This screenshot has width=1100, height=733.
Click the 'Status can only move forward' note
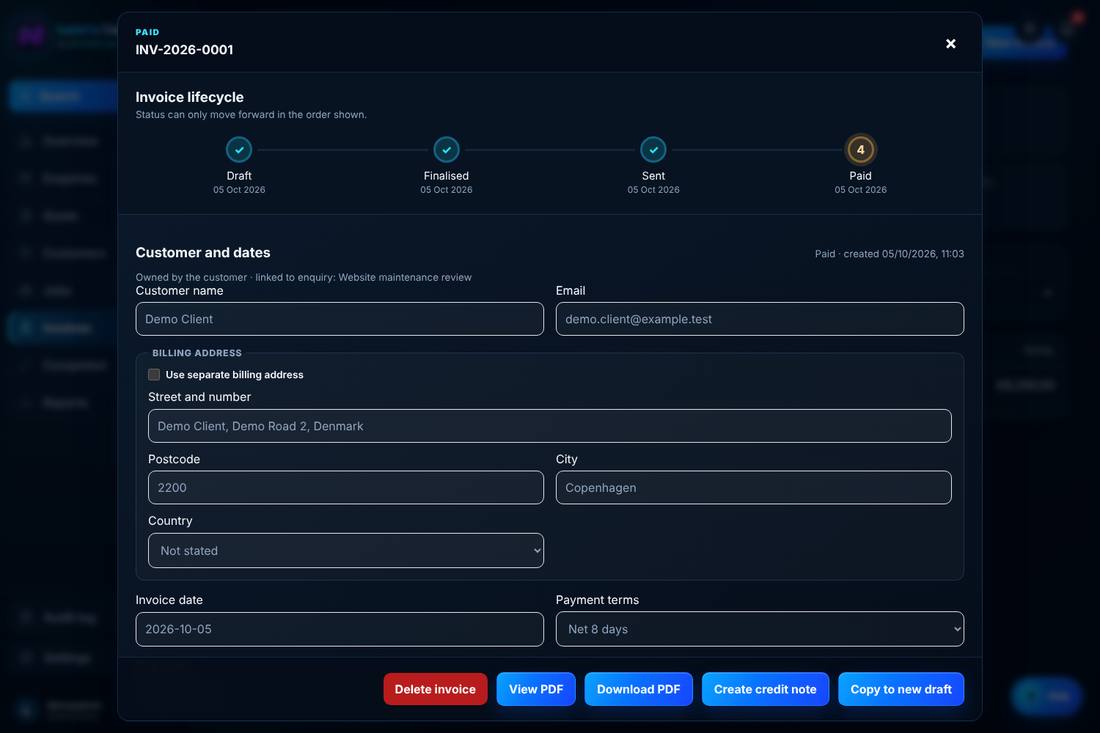(251, 114)
